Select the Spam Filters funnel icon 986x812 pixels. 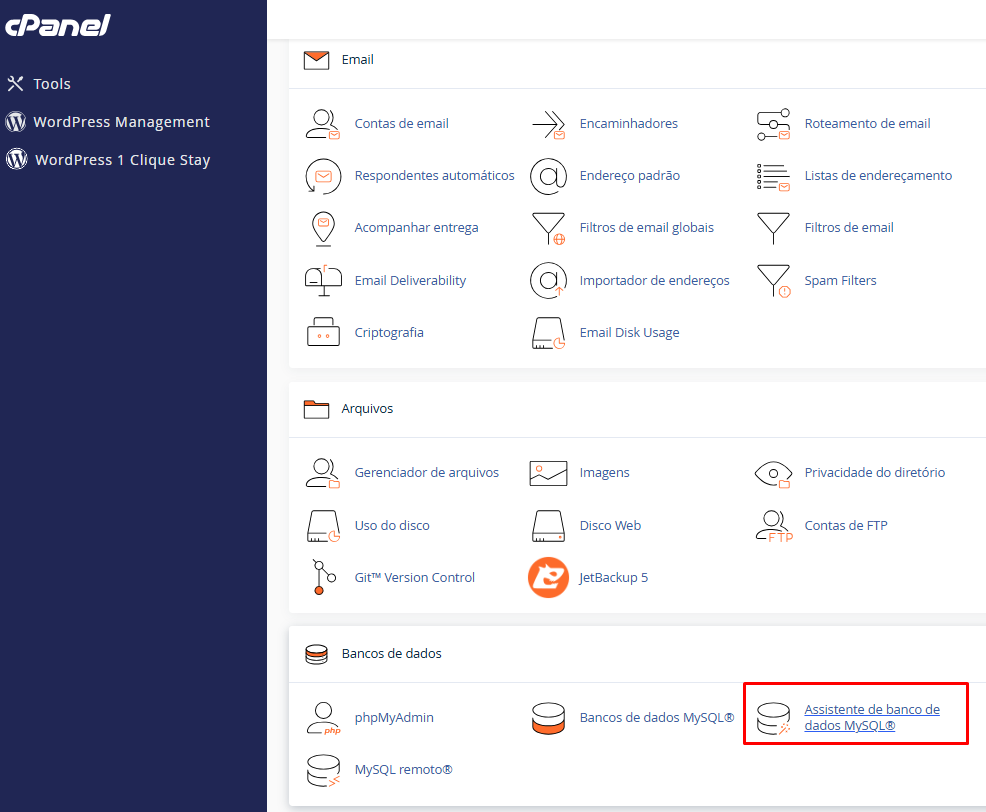coord(773,281)
